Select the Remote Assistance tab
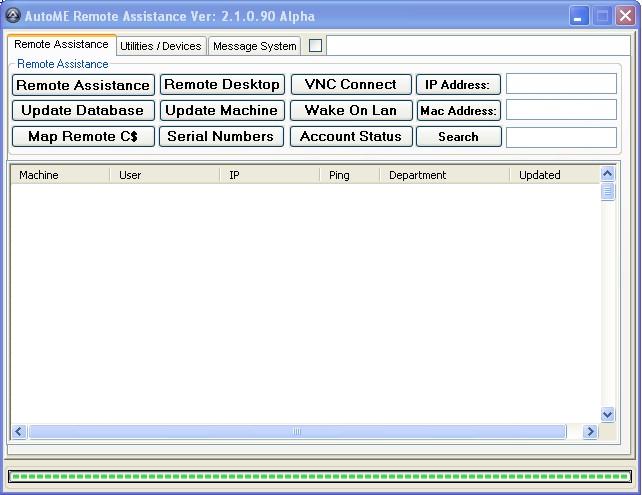This screenshot has width=642, height=495. tap(61, 45)
